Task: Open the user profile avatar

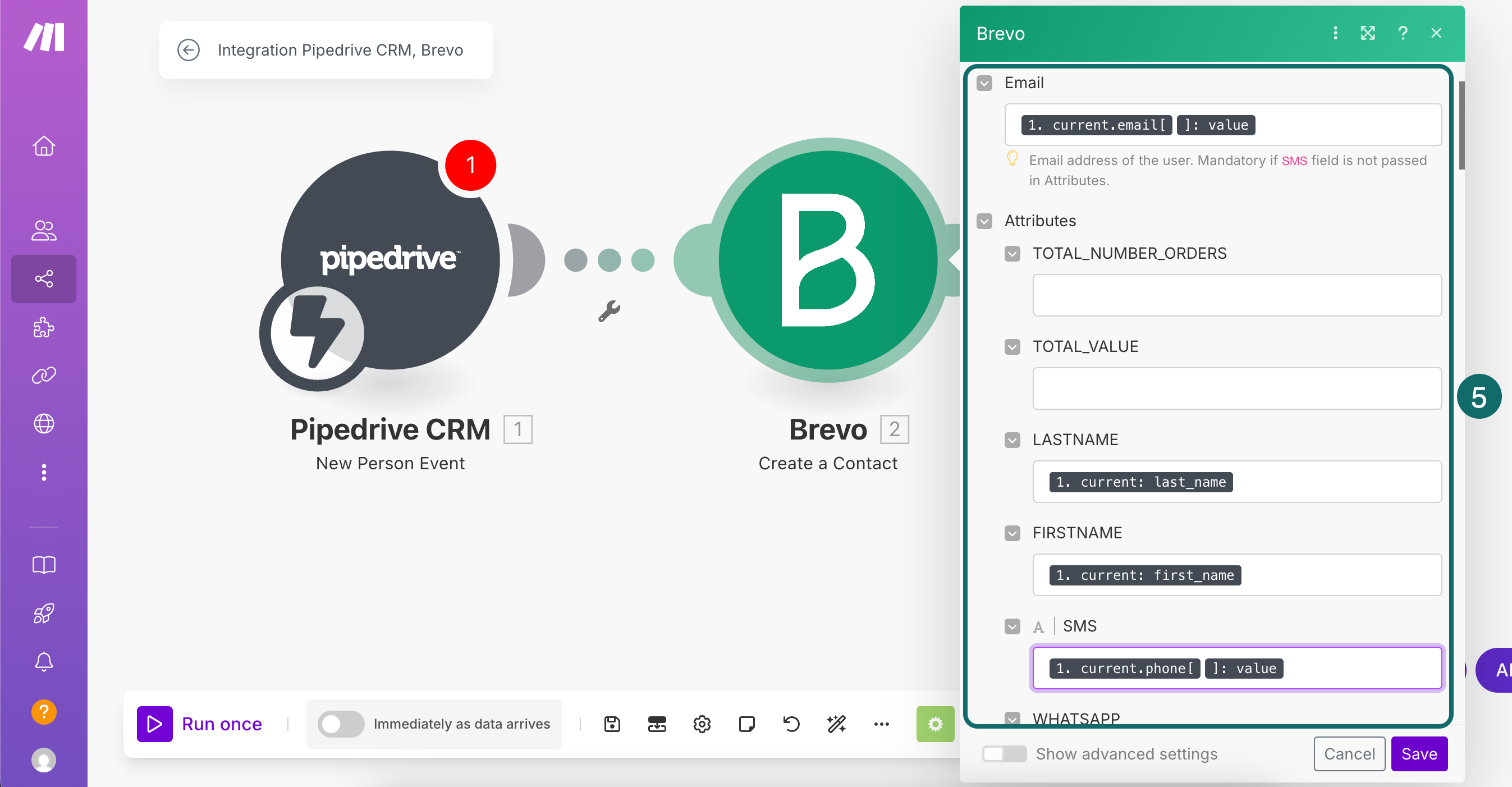Action: tap(44, 760)
